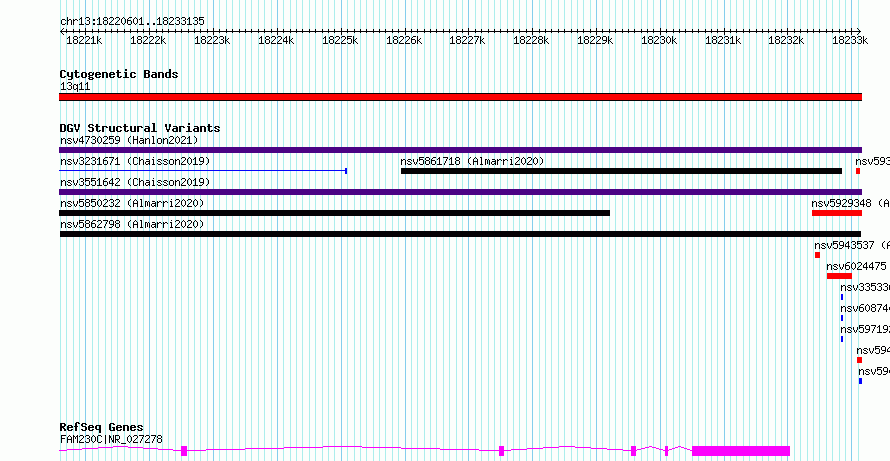The height and width of the screenshot is (461, 890).
Task: Select the small red nsv5943537 variant box
Action: [x=817, y=255]
